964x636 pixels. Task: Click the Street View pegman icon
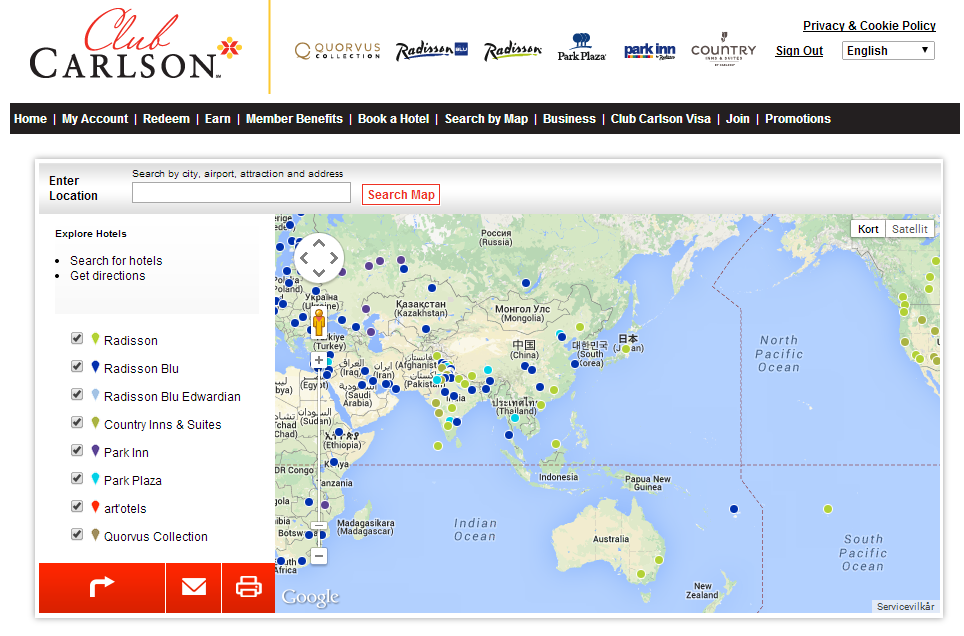319,323
